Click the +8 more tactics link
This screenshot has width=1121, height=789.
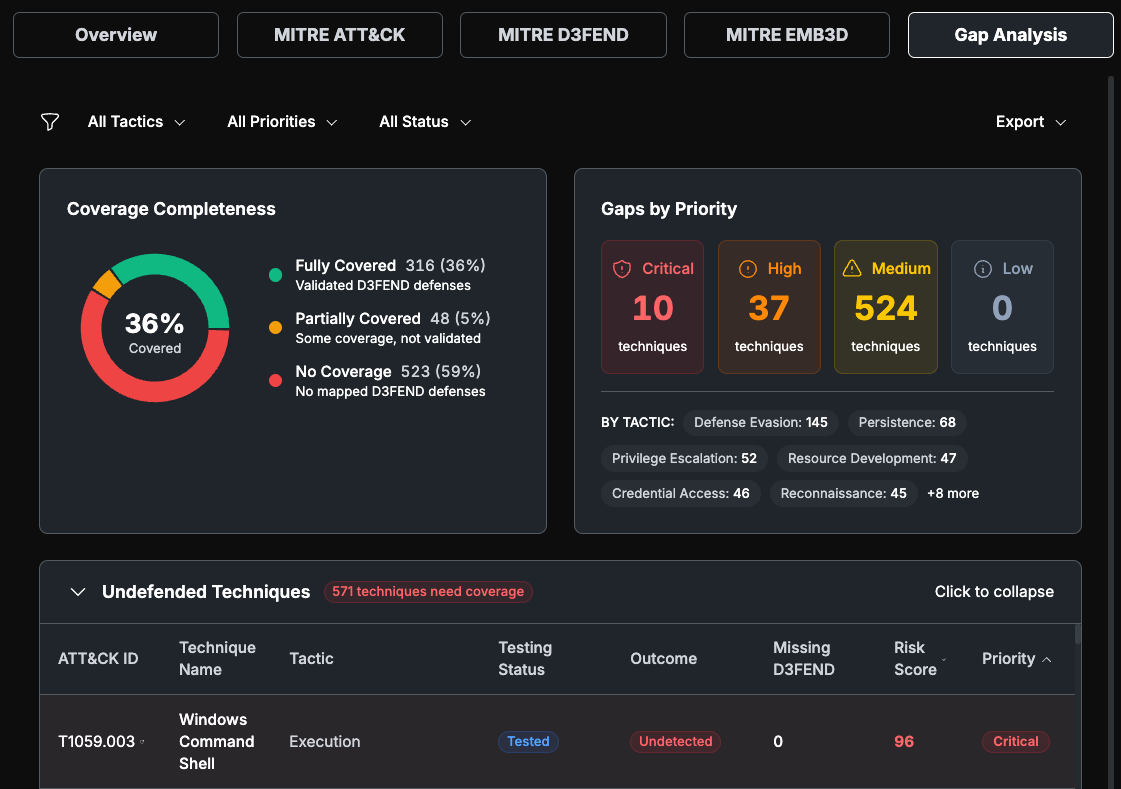click(x=953, y=493)
